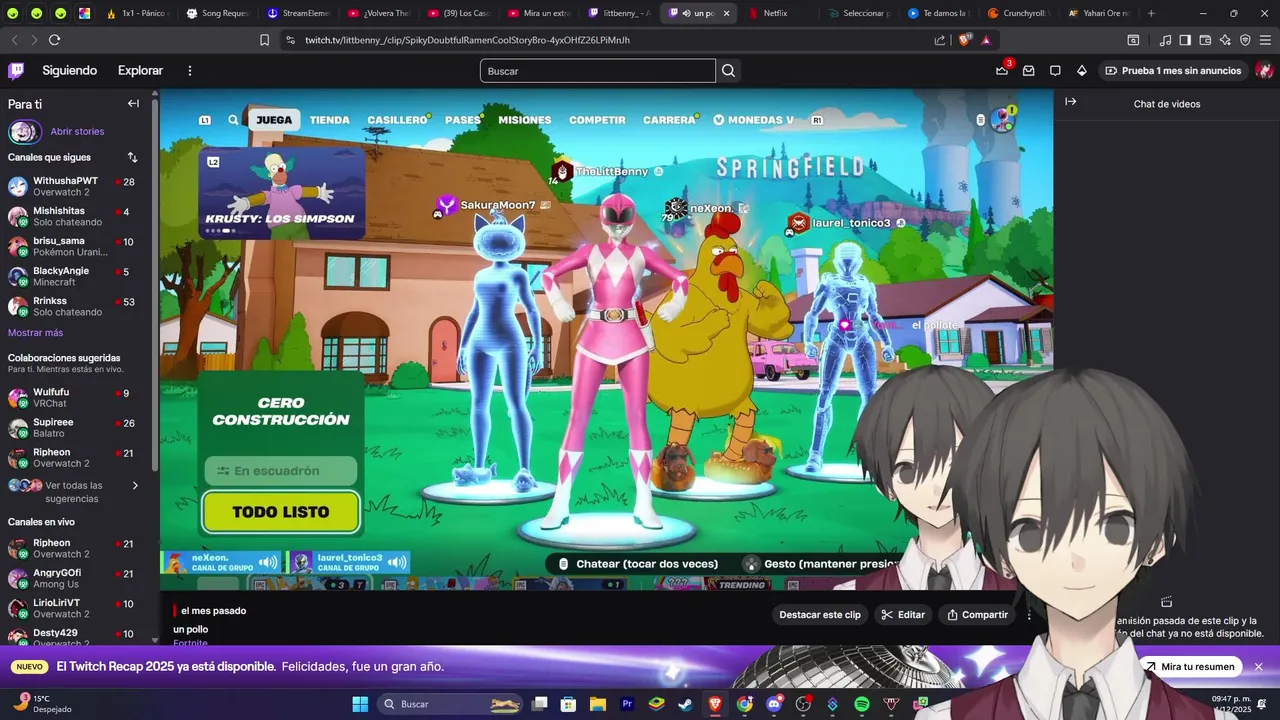Click the Compartir button
The width and height of the screenshot is (1280, 720).
(978, 615)
